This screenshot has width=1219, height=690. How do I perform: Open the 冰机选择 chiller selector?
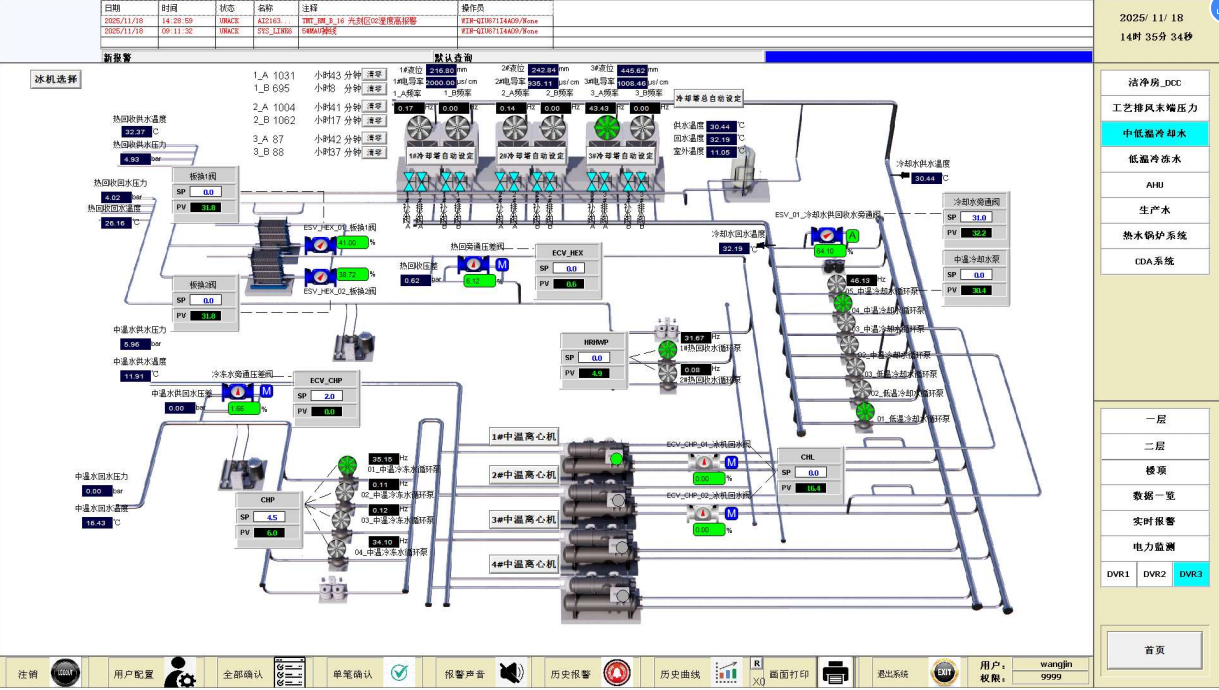tap(55, 79)
